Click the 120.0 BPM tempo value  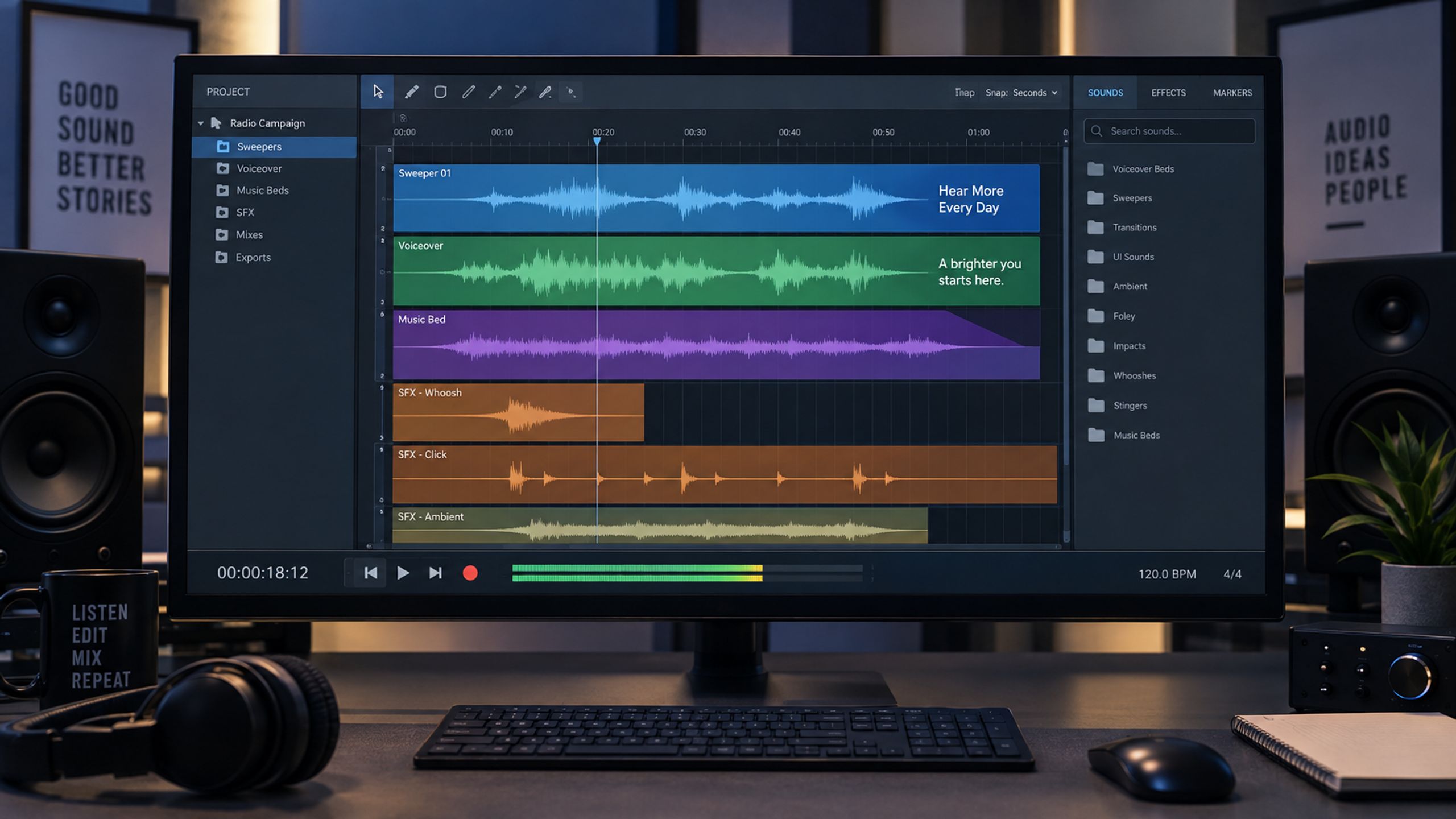click(x=1167, y=574)
